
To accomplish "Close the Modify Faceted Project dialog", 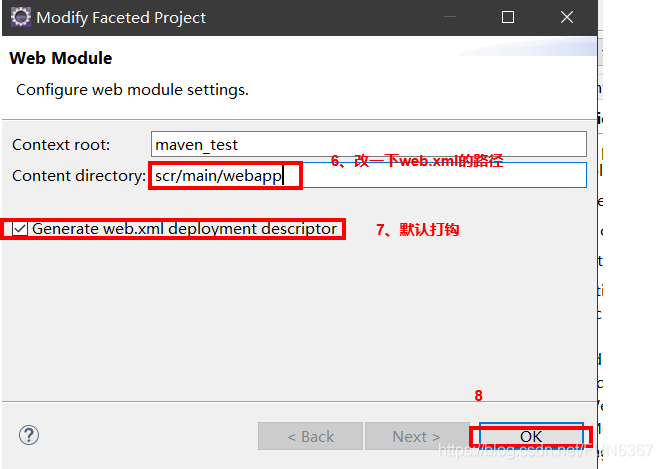I will tap(567, 17).
